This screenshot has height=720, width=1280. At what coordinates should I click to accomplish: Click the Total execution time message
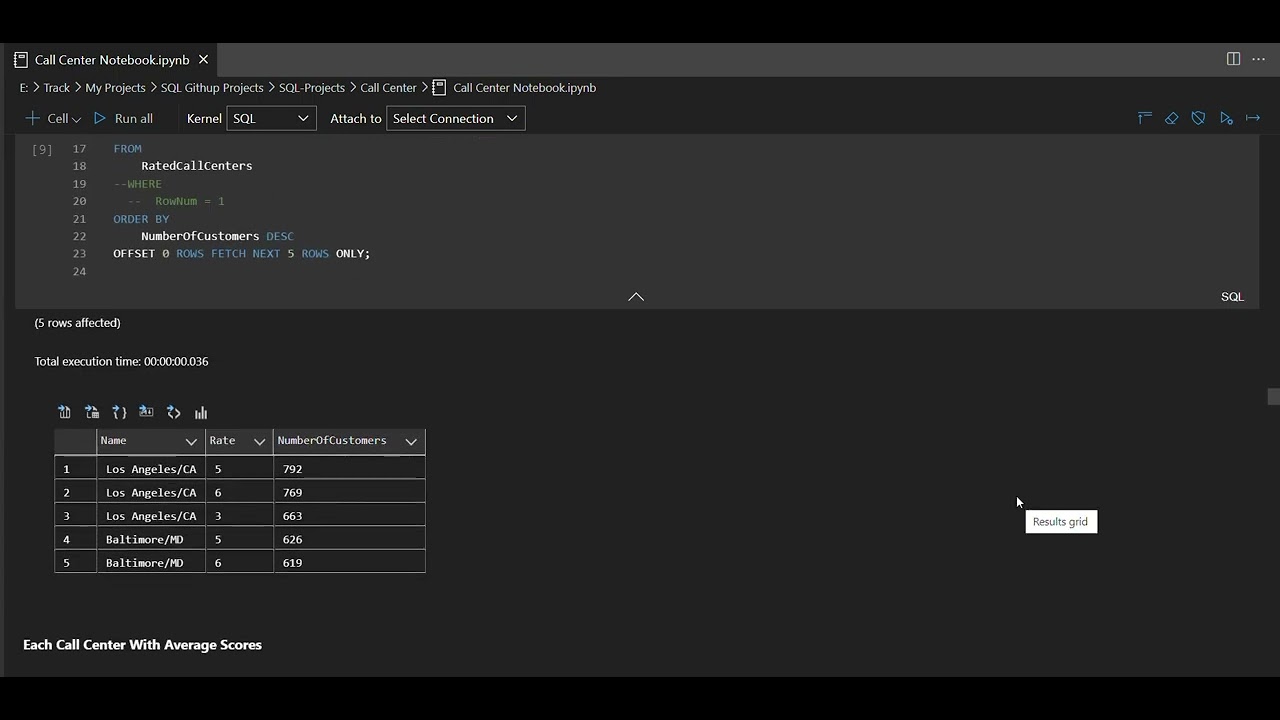point(121,361)
